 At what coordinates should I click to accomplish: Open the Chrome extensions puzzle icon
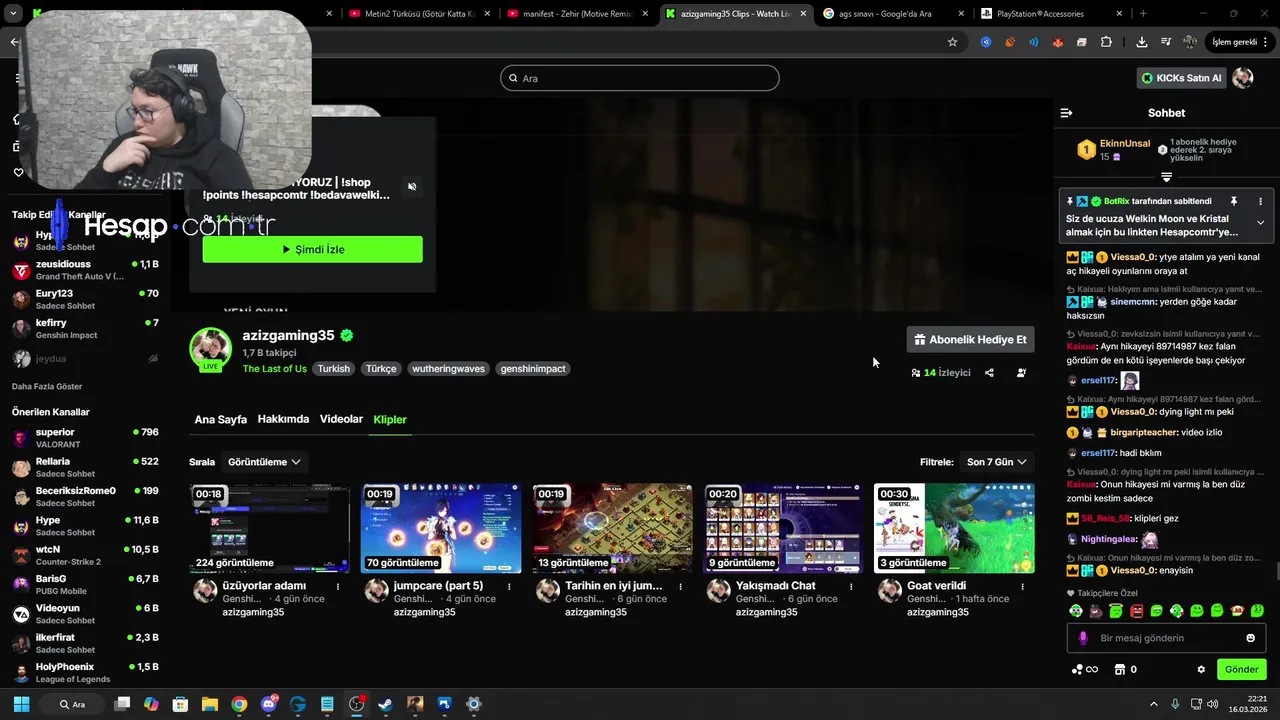[x=1106, y=42]
